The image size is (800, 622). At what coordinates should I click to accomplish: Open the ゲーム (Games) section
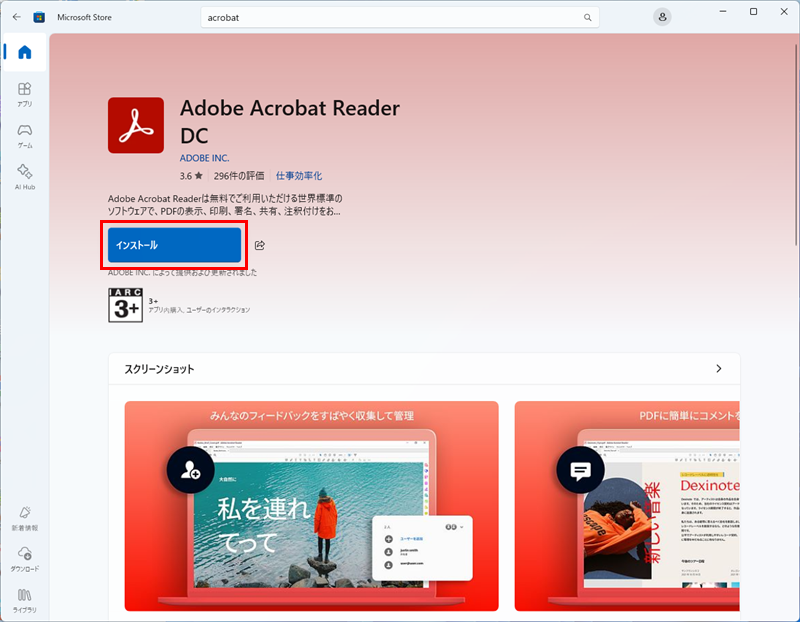pos(25,135)
